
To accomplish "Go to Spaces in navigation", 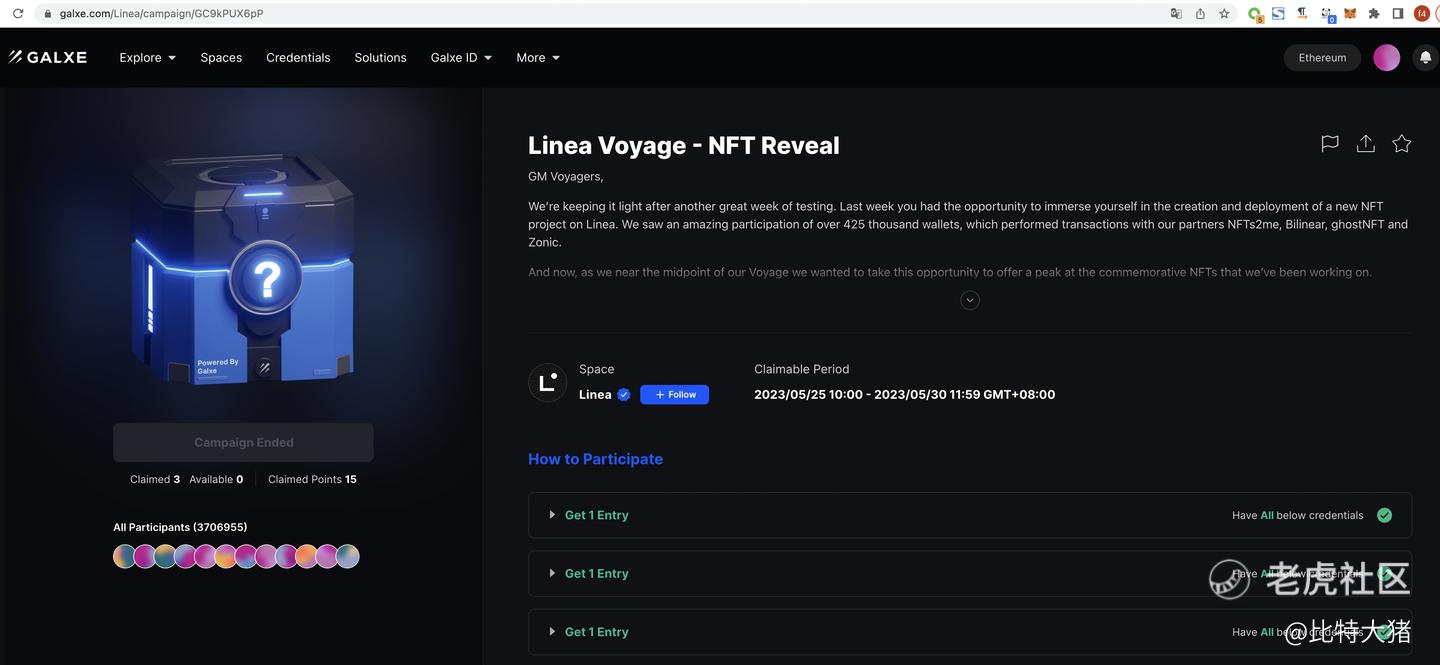I will (x=221, y=58).
